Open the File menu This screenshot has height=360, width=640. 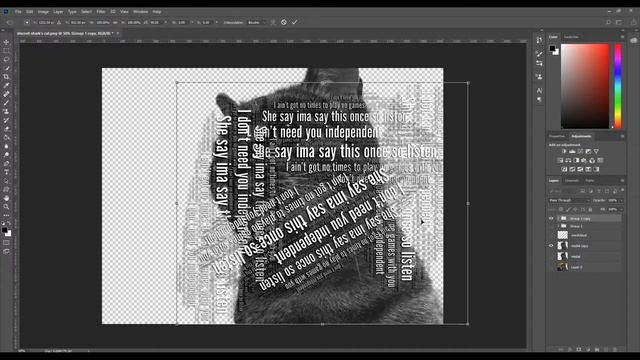tap(18, 12)
